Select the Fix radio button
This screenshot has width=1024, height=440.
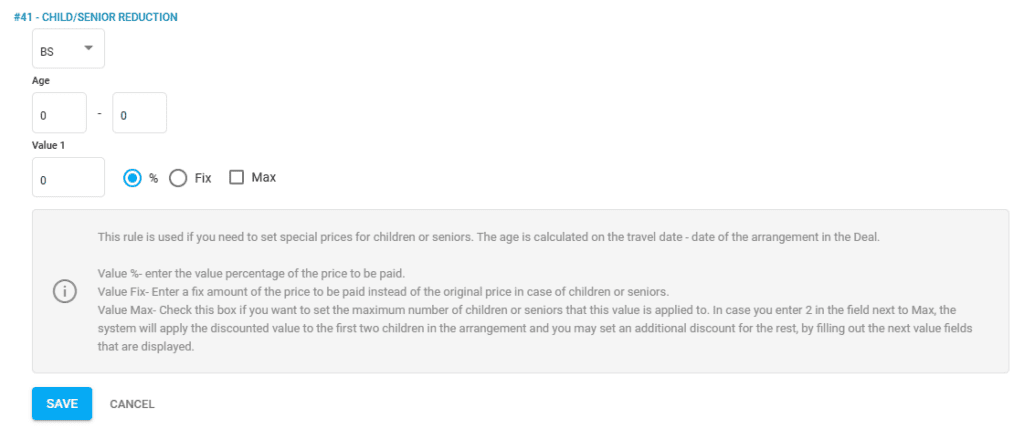[178, 178]
